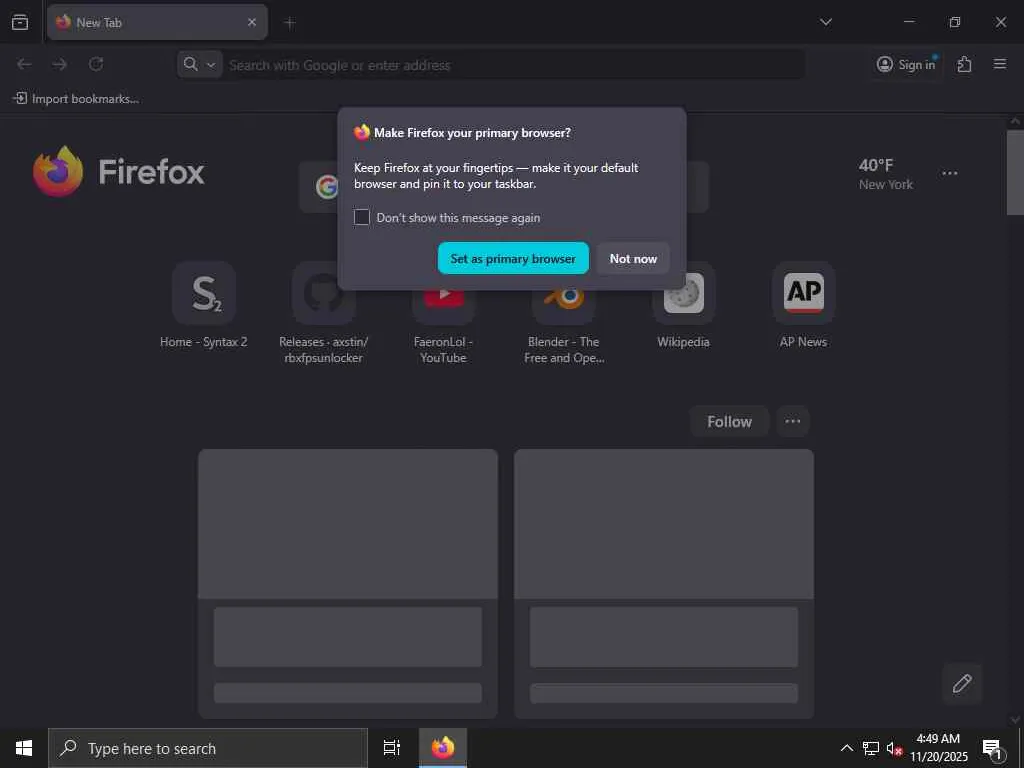Click the Follow topic button
The height and width of the screenshot is (768, 1024).
coord(729,421)
